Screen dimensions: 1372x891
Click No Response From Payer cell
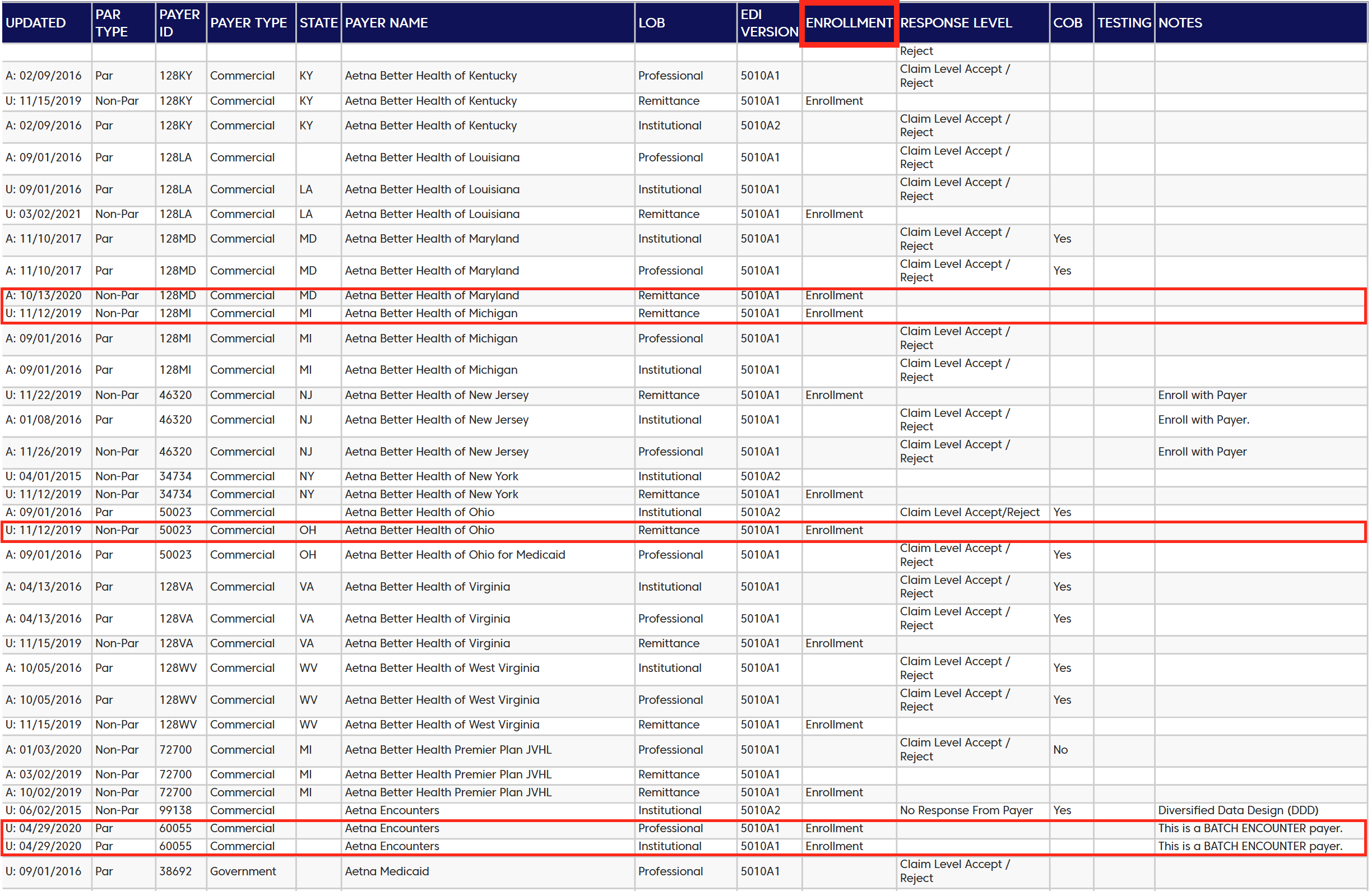(x=966, y=810)
